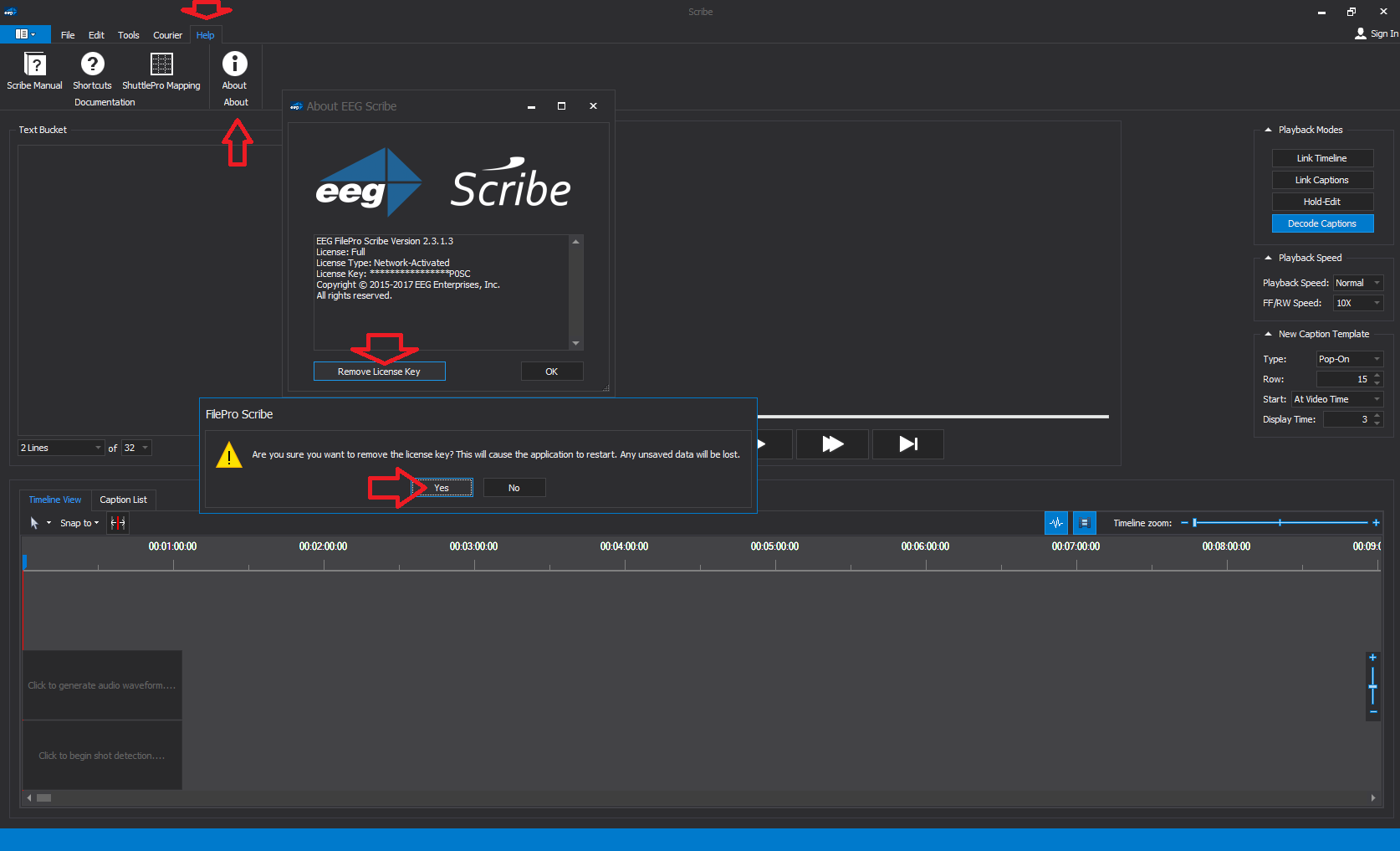Click the About info icon in the ribbon

(234, 64)
